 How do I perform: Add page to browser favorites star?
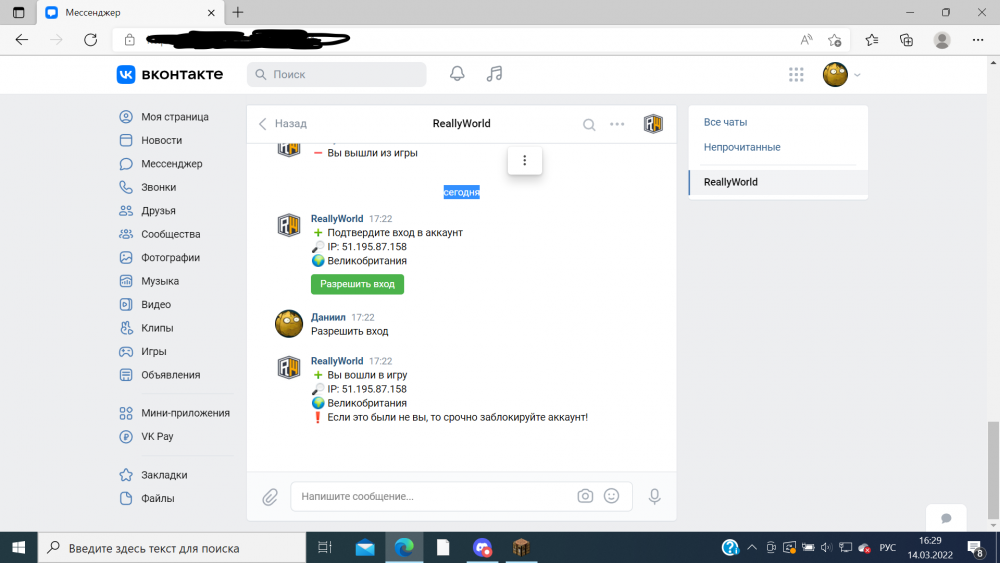point(834,40)
